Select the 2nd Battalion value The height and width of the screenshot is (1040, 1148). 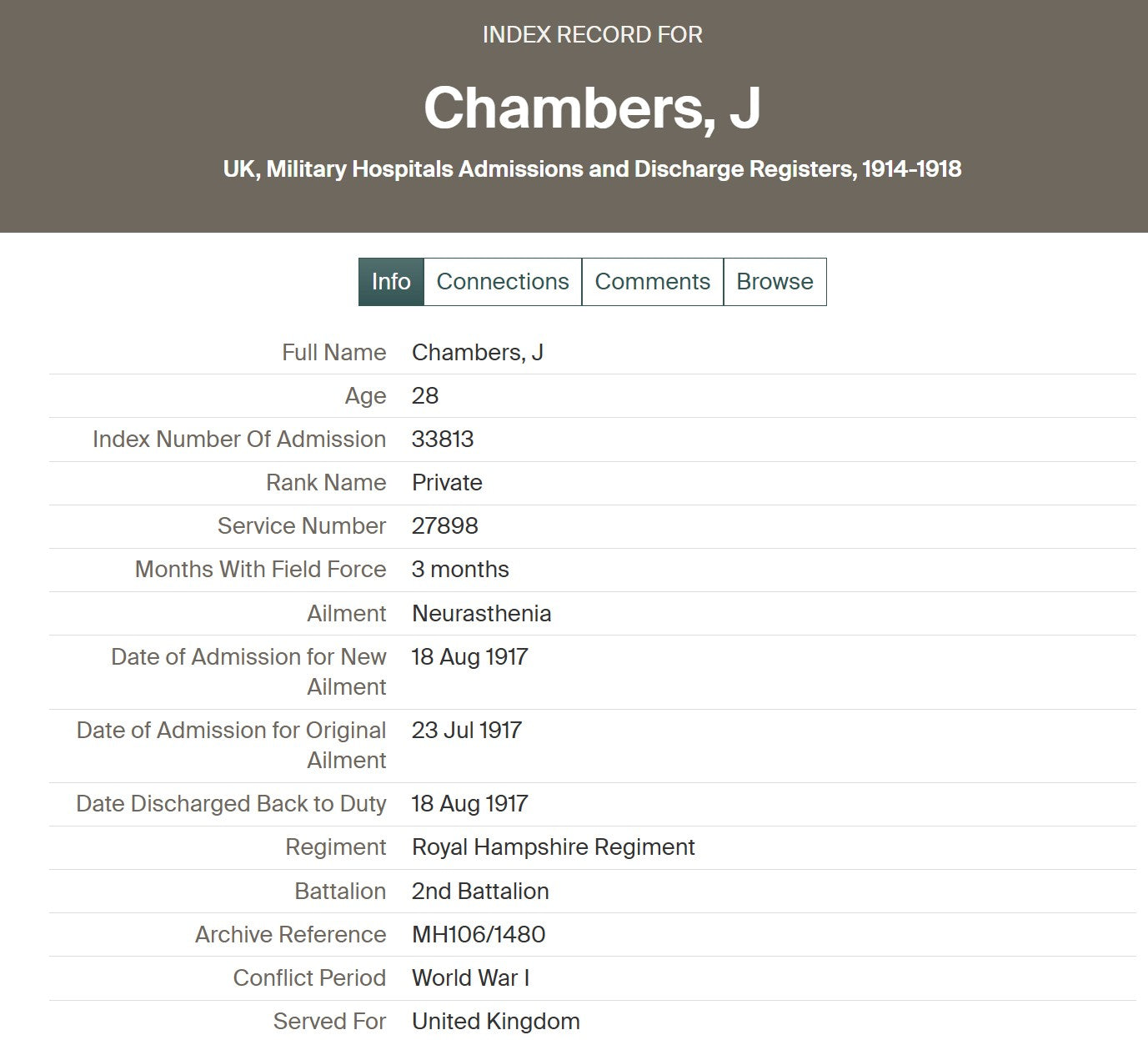(480, 892)
